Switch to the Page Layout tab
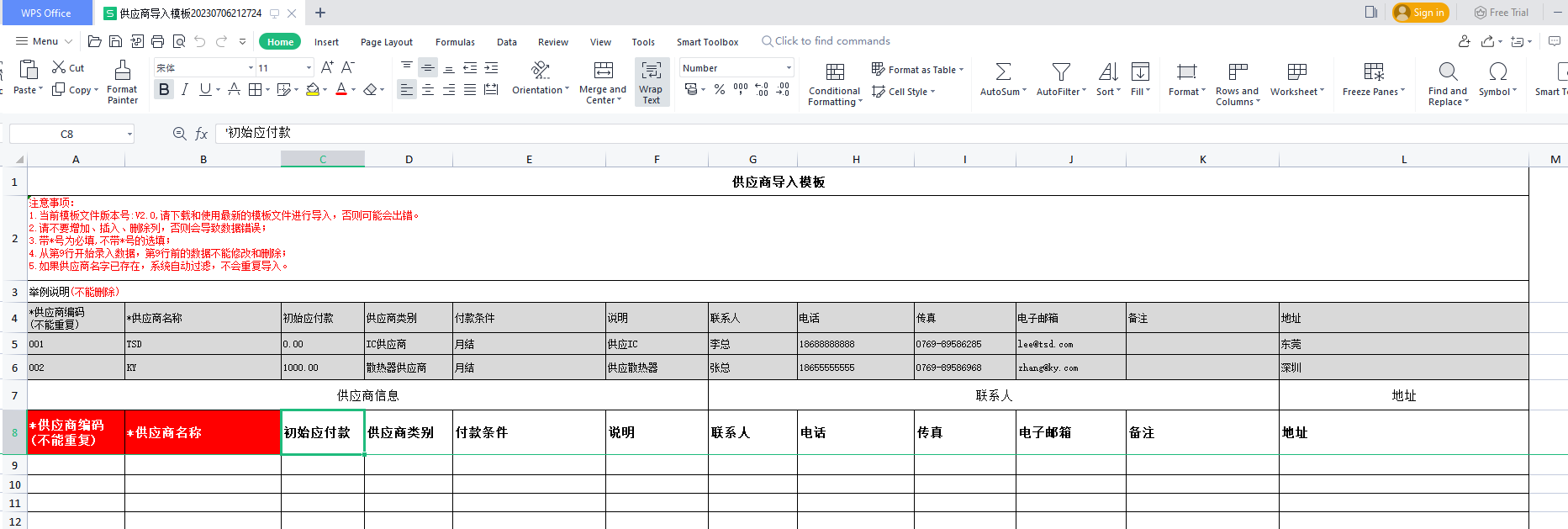Screen dimensions: 1568x529 point(386,42)
